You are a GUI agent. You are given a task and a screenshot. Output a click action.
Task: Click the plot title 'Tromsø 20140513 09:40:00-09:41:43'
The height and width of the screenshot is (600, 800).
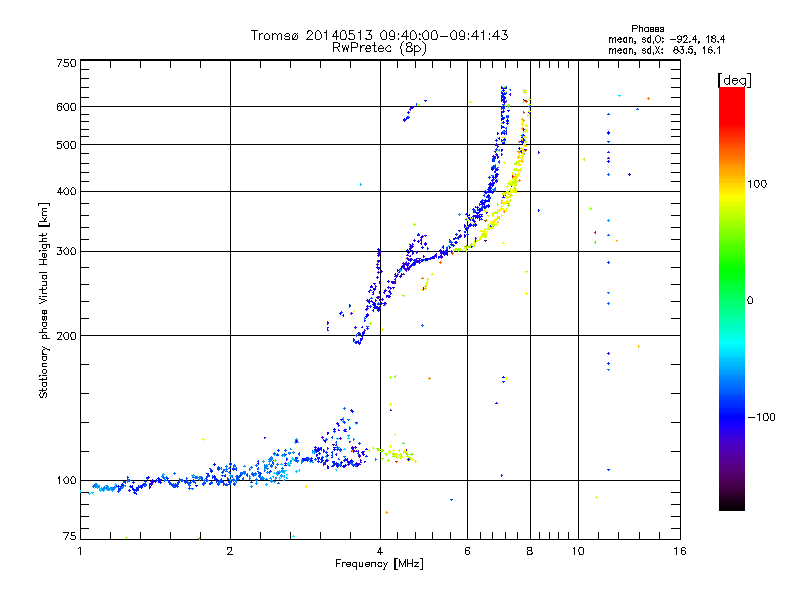coord(379,35)
